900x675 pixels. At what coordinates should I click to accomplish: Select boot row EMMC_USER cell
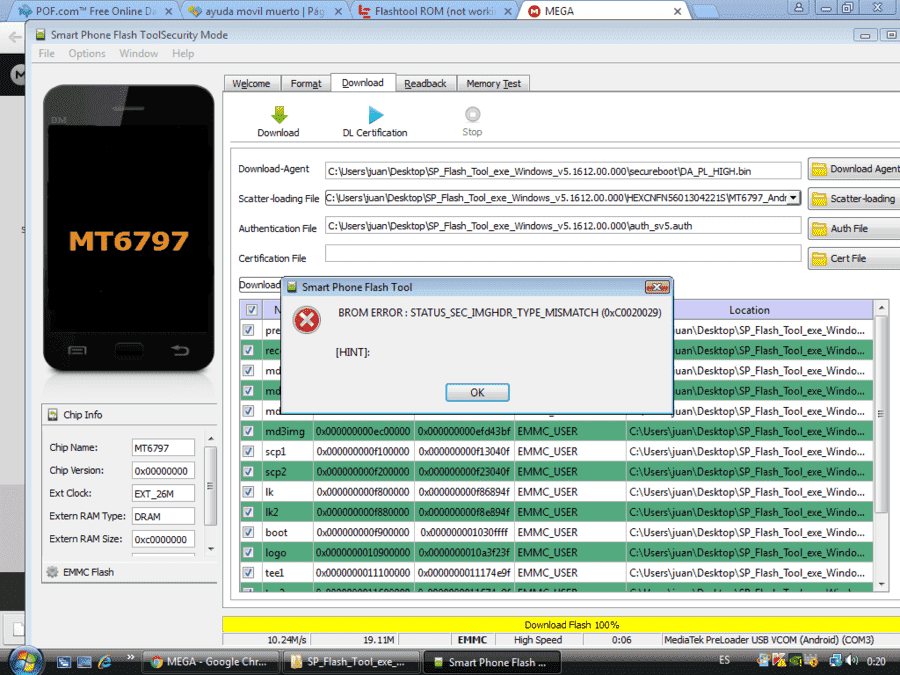(x=569, y=532)
